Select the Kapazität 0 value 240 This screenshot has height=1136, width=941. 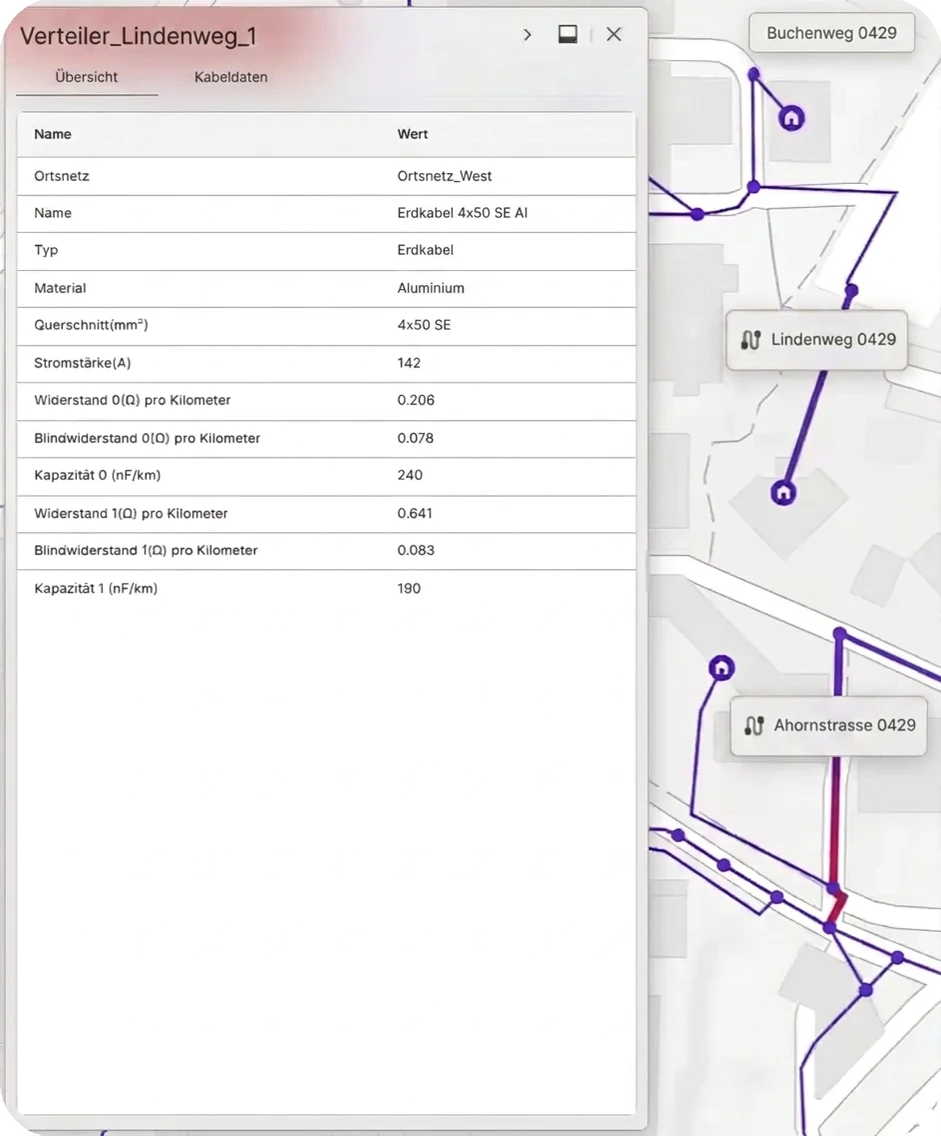pos(409,475)
